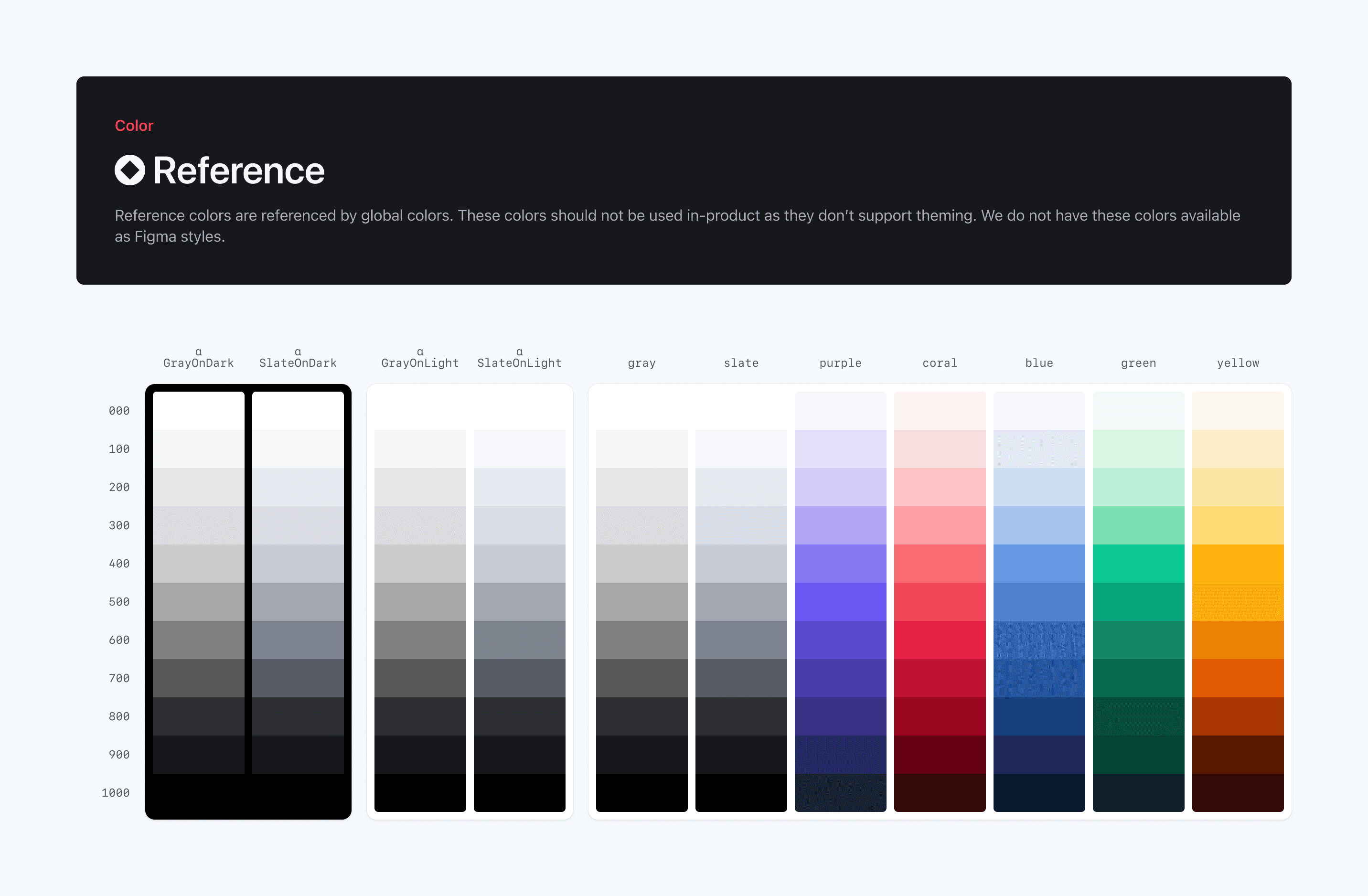Click the 500 row label

pyautogui.click(x=119, y=602)
